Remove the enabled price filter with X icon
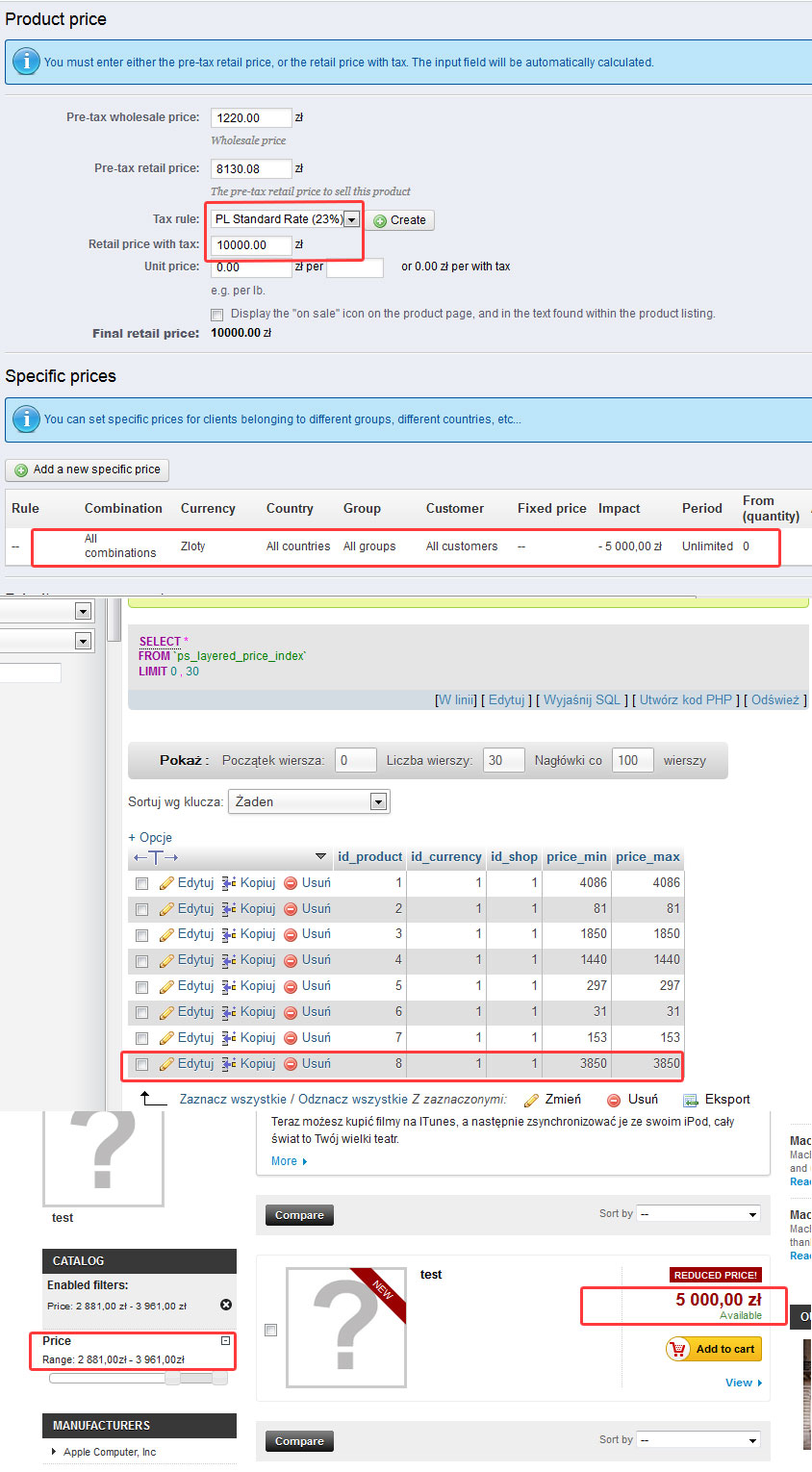This screenshot has width=812, height=1472. [x=226, y=1305]
